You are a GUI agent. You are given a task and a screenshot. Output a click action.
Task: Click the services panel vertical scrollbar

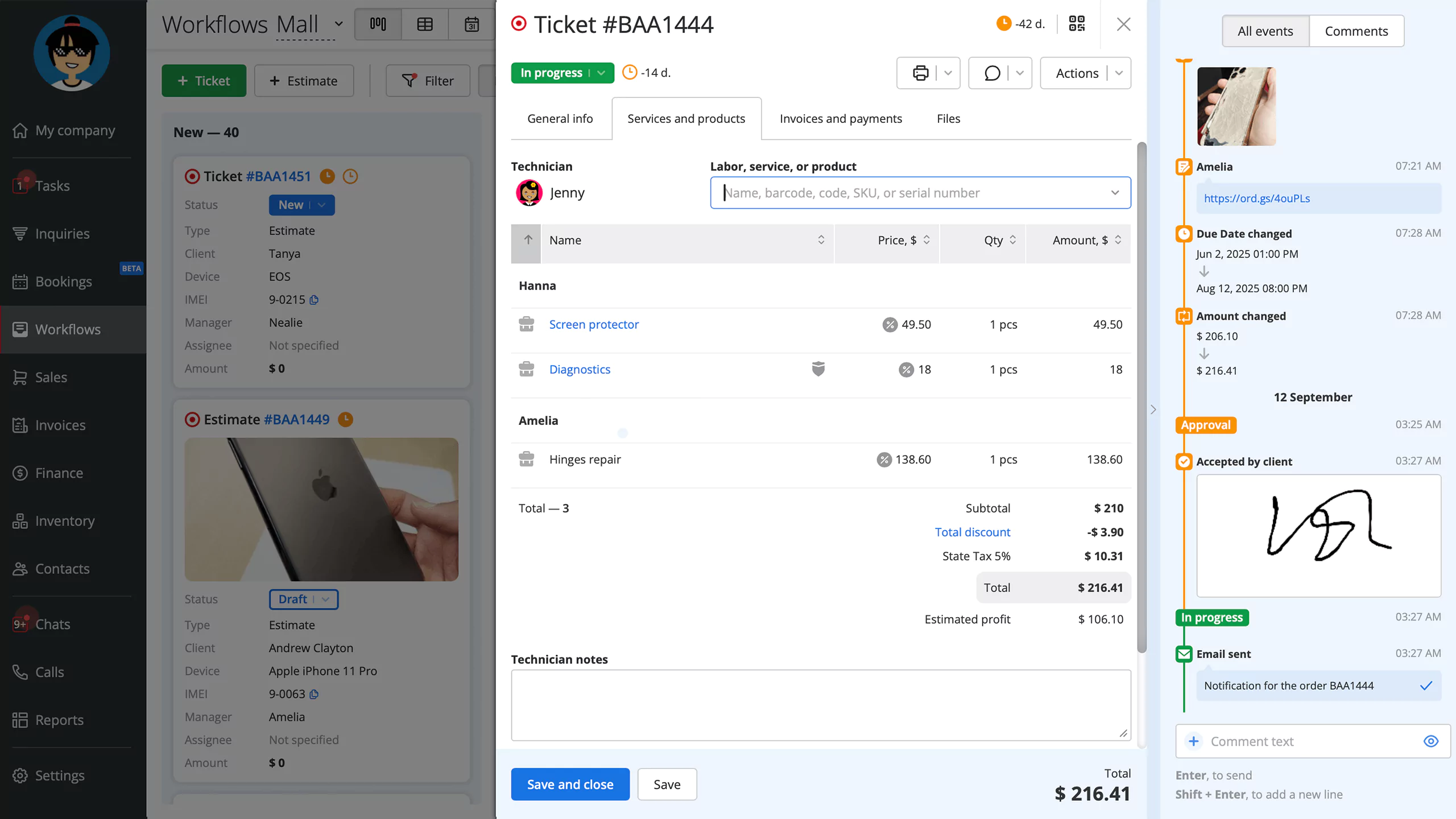(x=1141, y=398)
